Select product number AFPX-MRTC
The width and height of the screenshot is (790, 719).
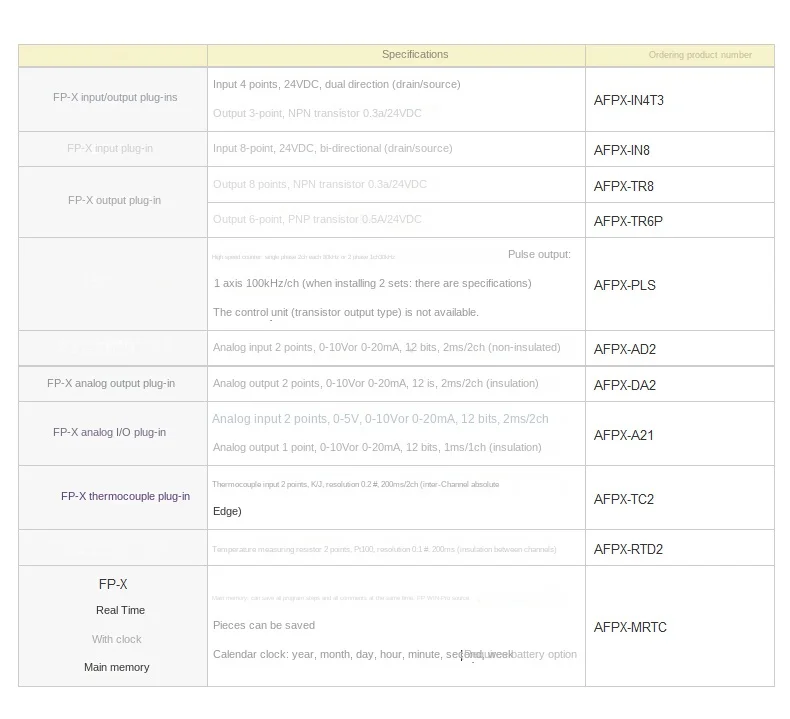(x=630, y=627)
